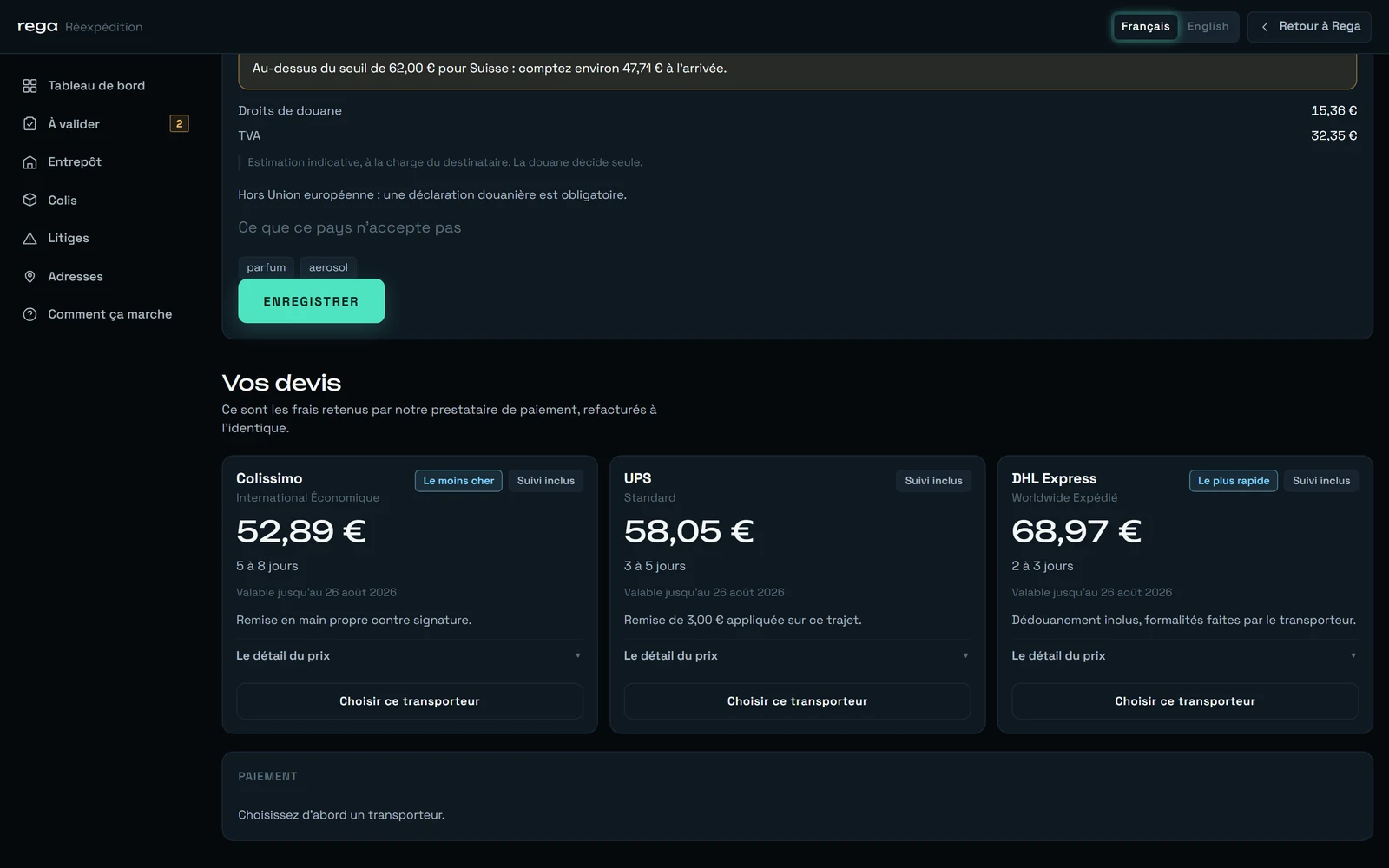
Task: Click the TVA amount 32,35 €
Action: 1334,136
